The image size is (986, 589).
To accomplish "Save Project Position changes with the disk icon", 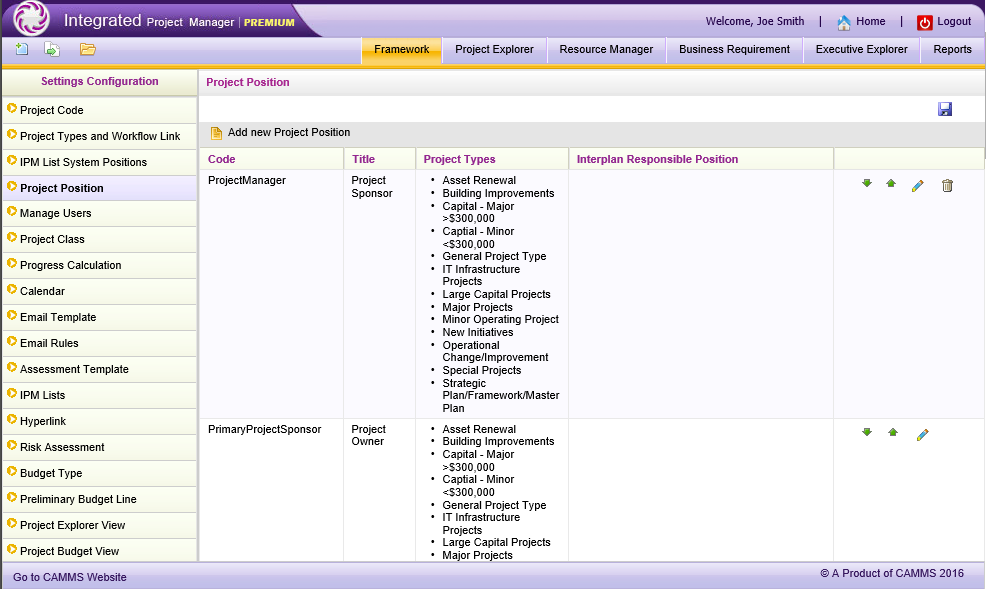I will click(x=944, y=109).
